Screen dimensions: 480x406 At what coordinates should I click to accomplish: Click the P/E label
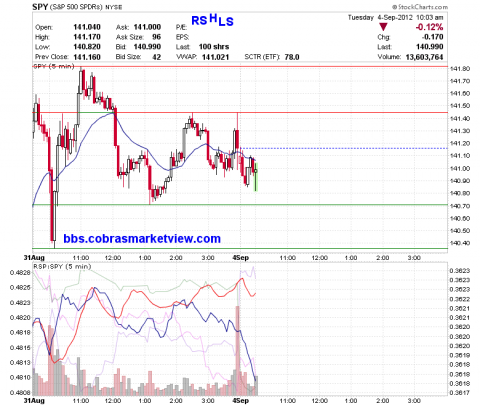tap(181, 27)
